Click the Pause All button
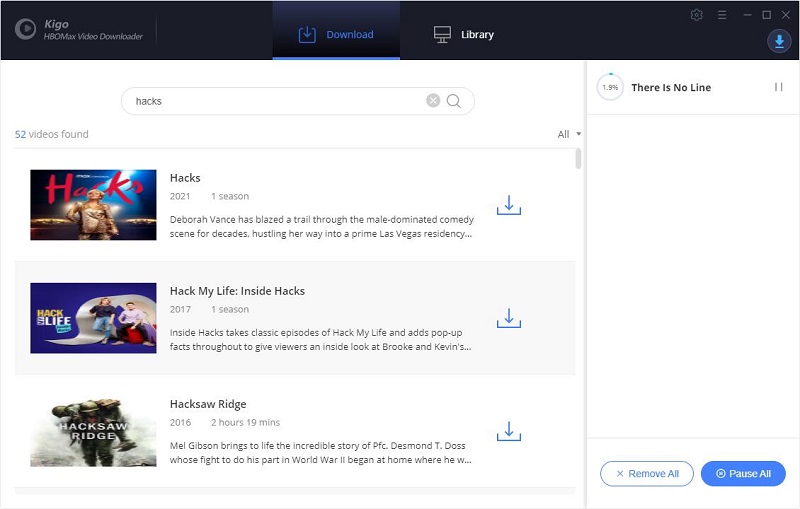 tap(743, 474)
